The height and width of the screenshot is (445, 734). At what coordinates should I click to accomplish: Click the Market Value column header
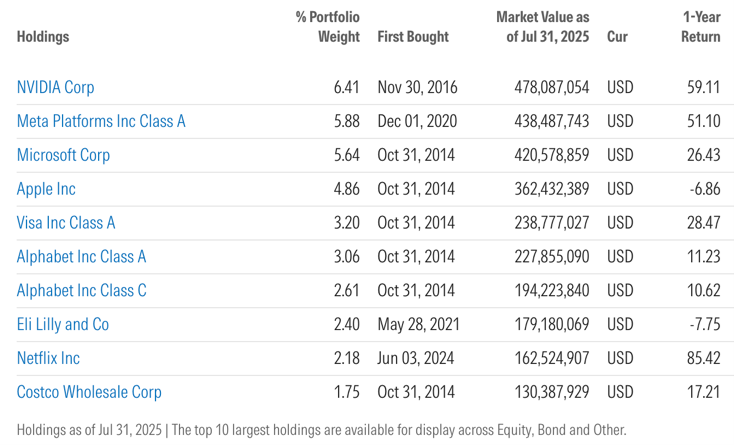(543, 27)
